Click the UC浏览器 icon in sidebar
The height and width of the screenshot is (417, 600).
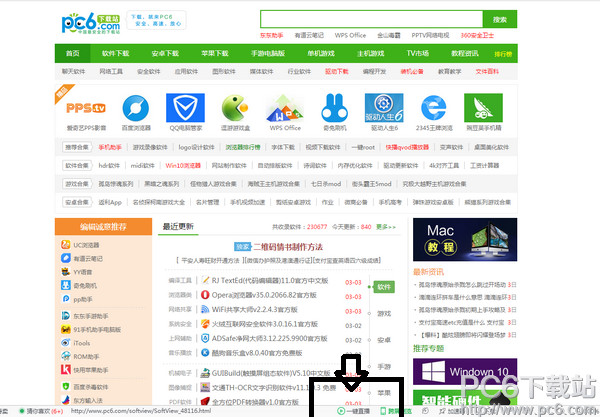pyautogui.click(x=65, y=244)
